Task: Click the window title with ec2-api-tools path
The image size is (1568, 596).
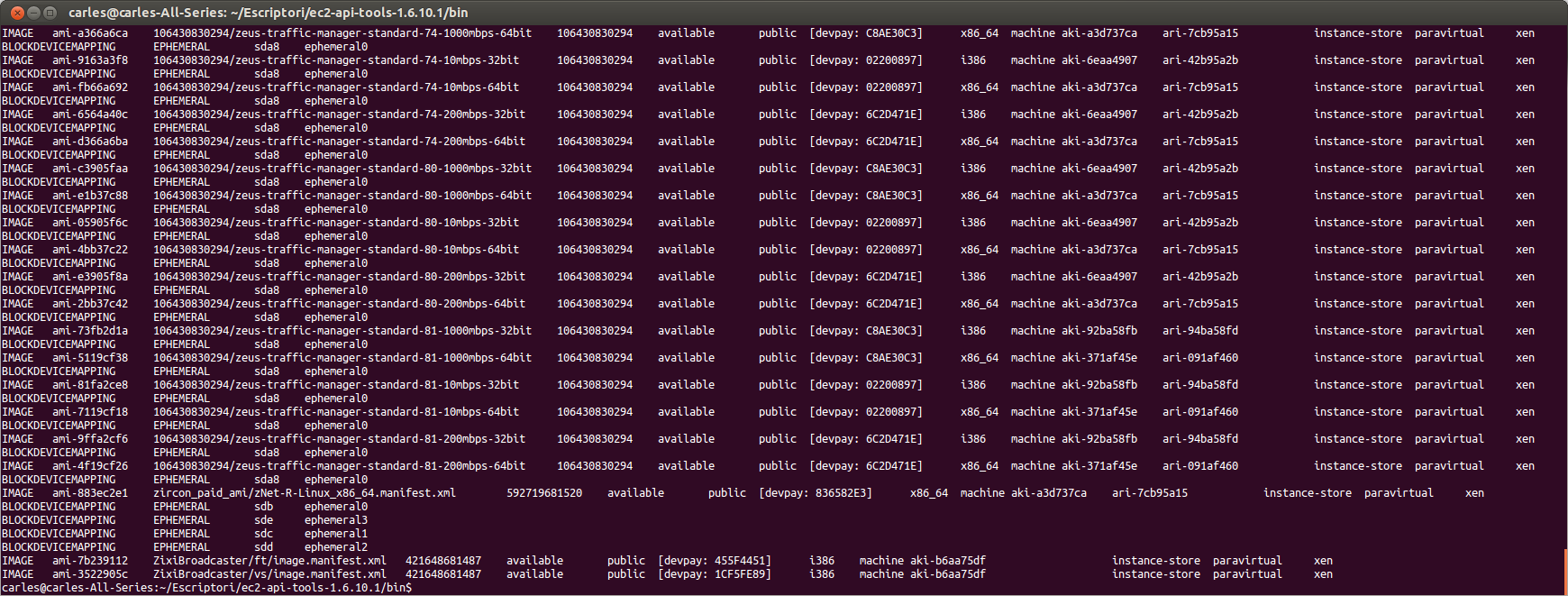Action: 269,13
